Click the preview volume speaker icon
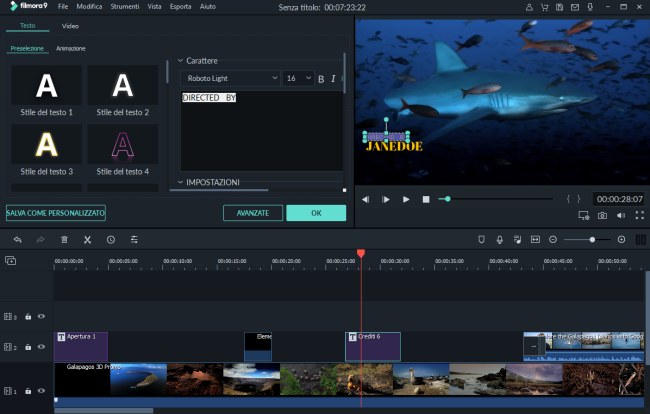This screenshot has height=414, width=650. (621, 215)
